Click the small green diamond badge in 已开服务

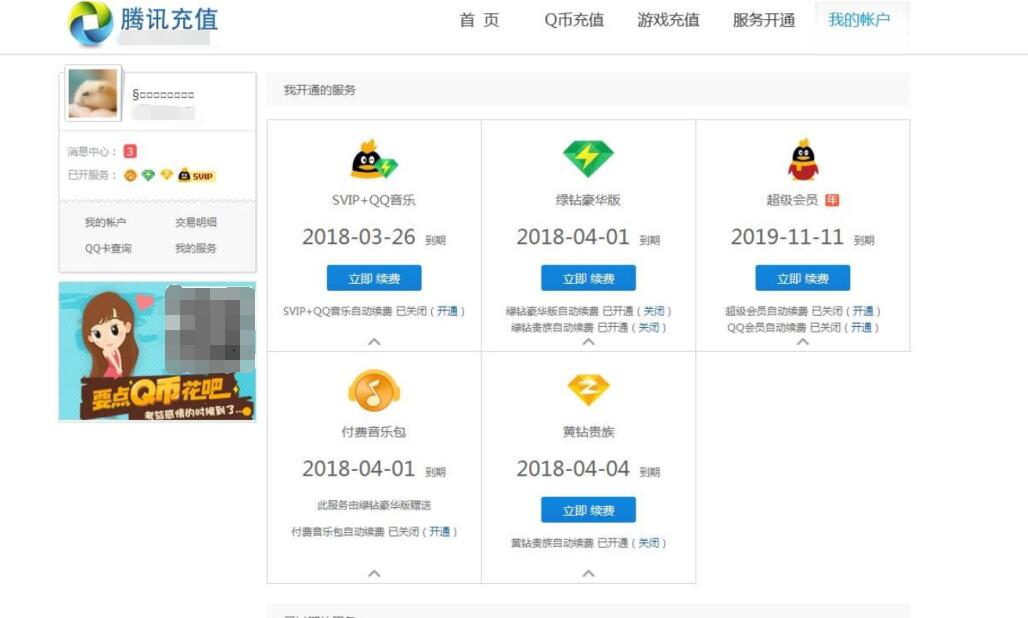(148, 175)
